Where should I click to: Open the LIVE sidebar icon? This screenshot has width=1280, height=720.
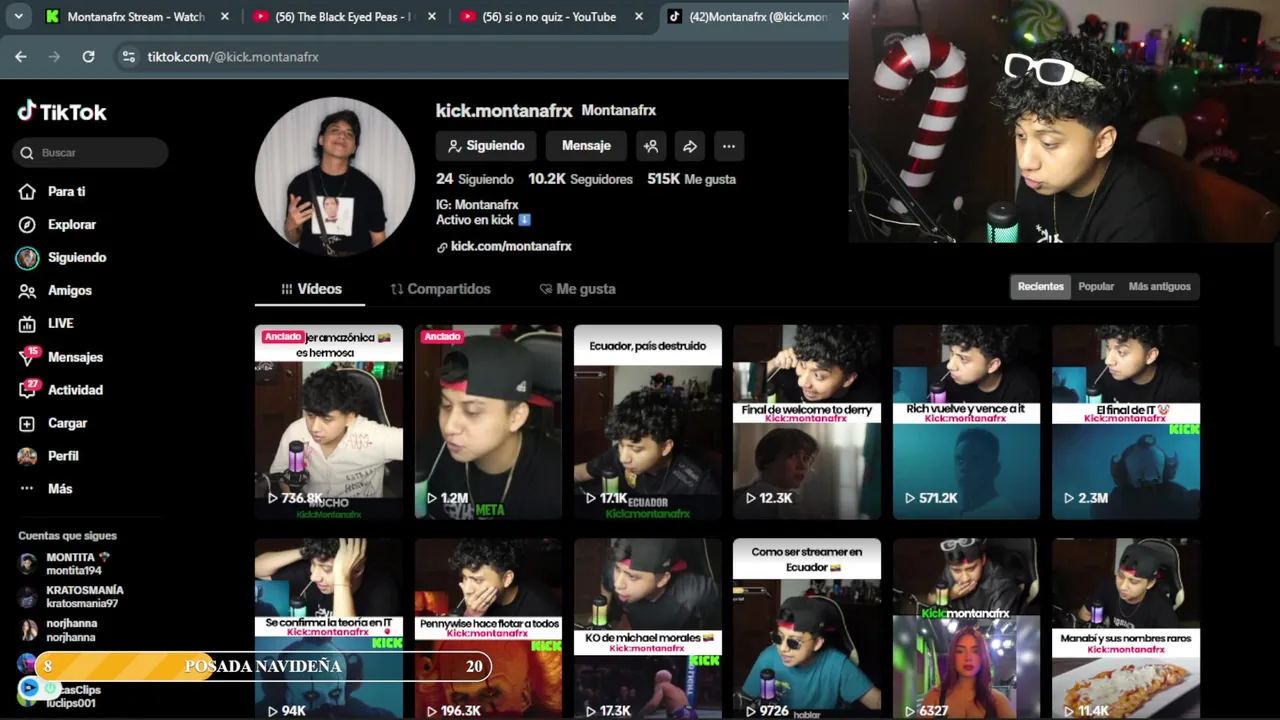pyautogui.click(x=27, y=323)
